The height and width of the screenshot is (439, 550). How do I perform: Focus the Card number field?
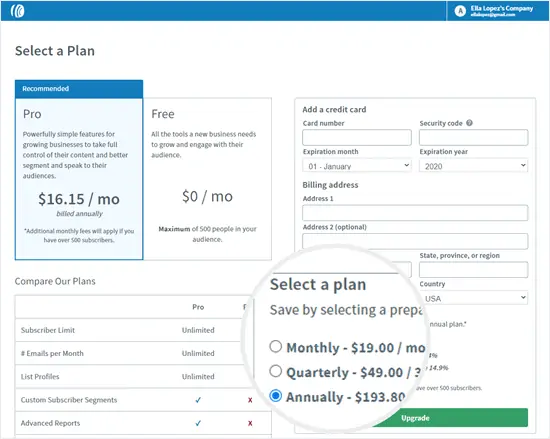pos(357,137)
